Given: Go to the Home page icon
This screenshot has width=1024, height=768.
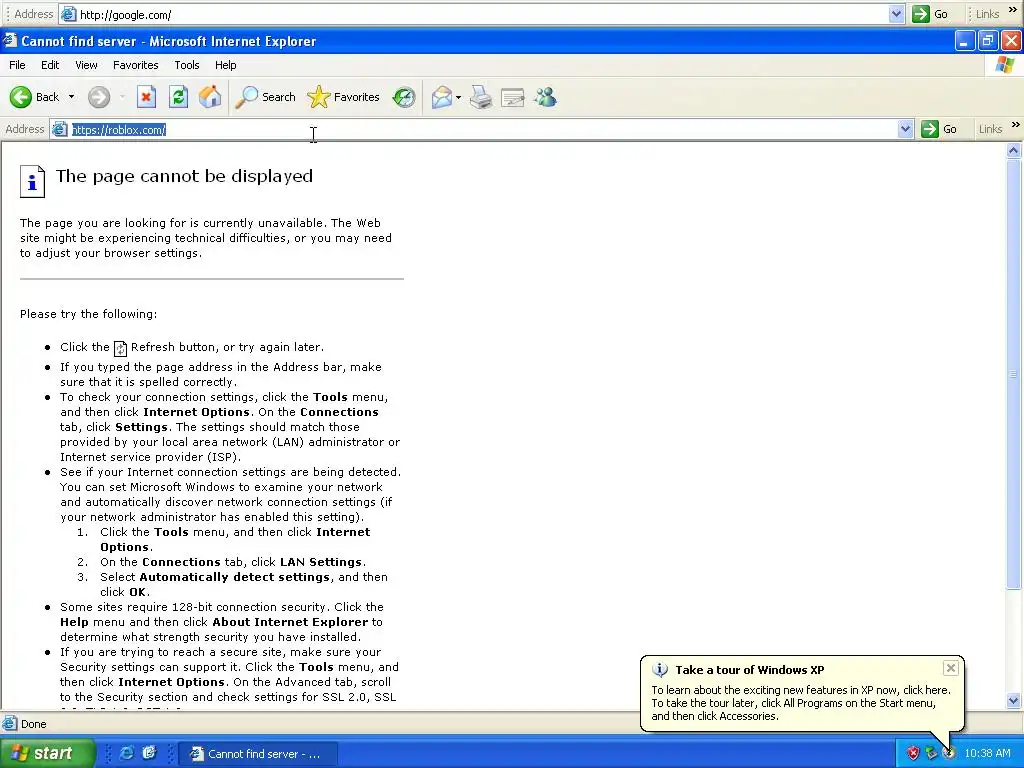Looking at the screenshot, I should click(x=210, y=97).
